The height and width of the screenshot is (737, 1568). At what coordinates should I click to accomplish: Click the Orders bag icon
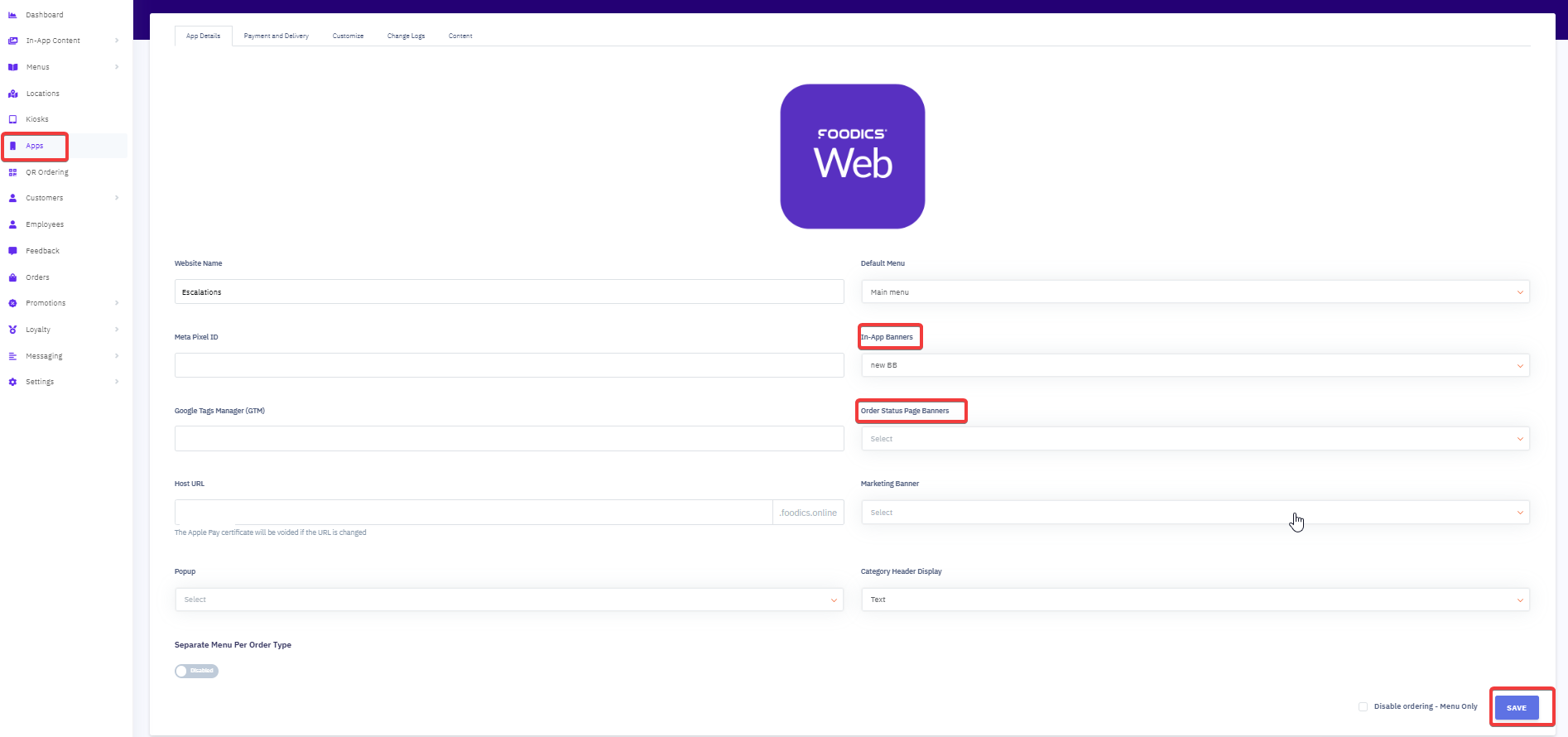click(12, 277)
